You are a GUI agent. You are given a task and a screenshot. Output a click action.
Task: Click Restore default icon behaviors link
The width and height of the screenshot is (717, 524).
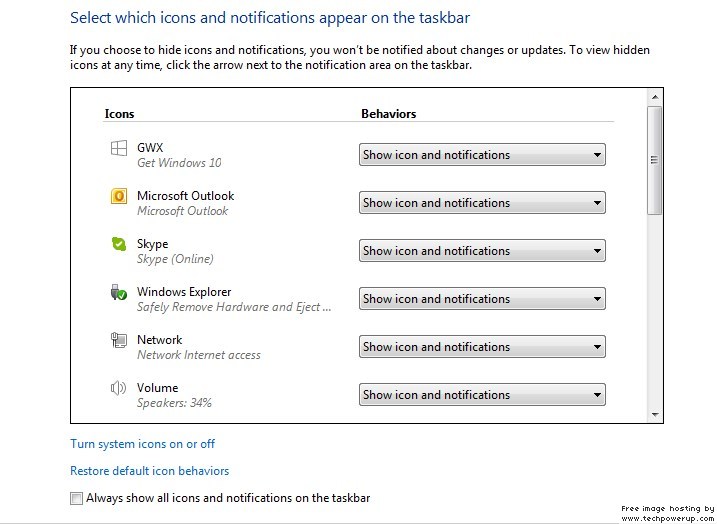(x=150, y=471)
